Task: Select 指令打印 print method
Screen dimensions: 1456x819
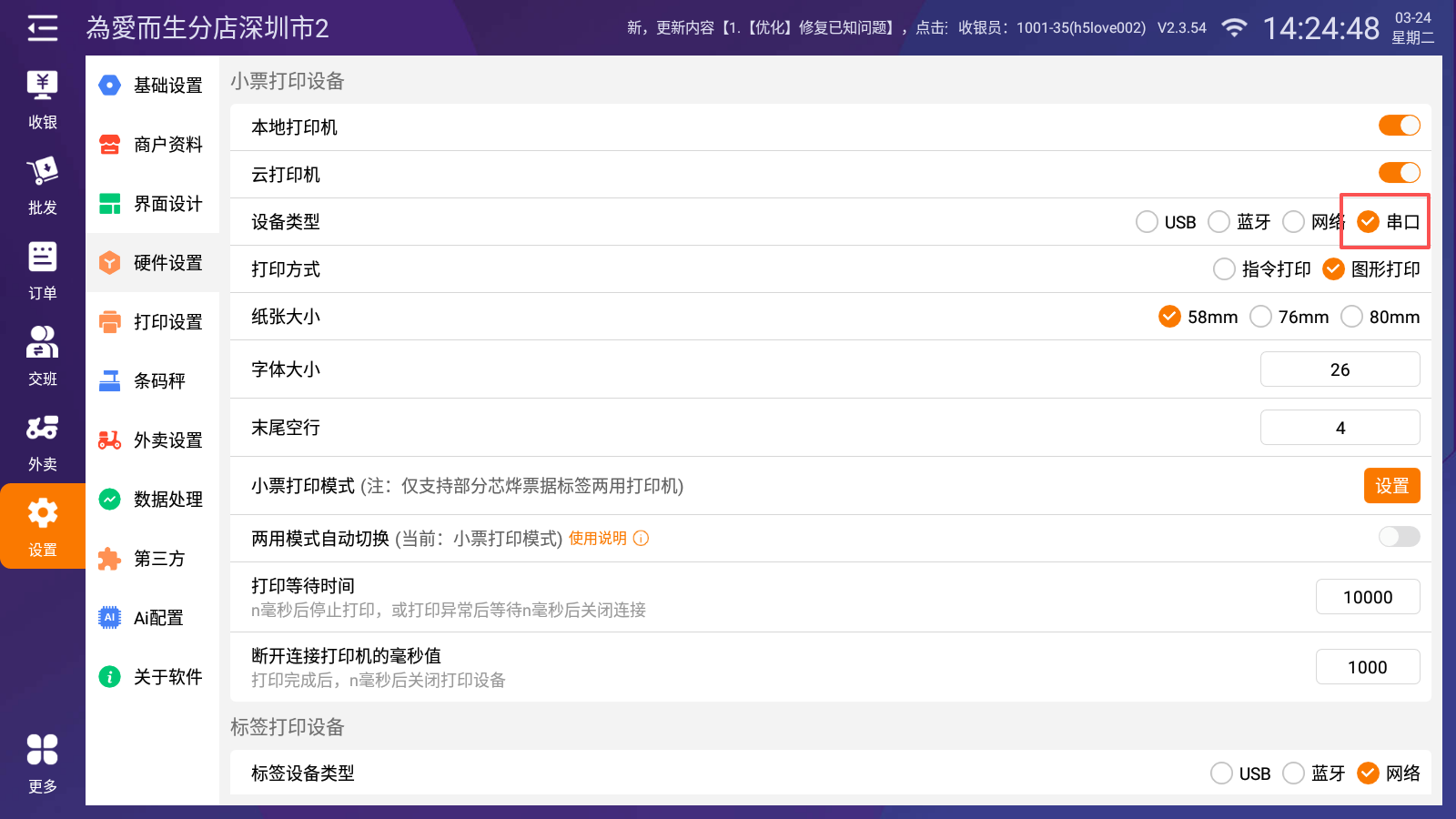Action: pos(1225,269)
